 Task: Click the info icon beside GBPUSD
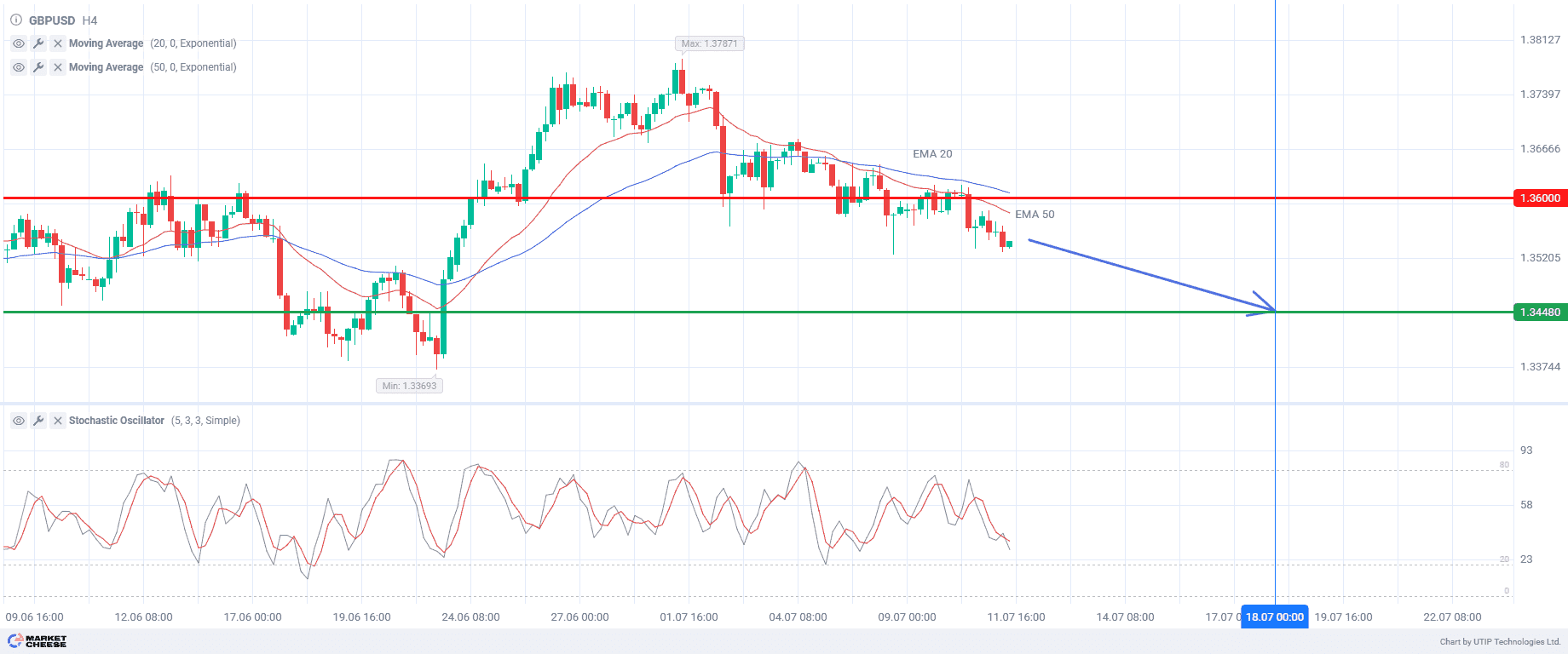click(x=16, y=20)
